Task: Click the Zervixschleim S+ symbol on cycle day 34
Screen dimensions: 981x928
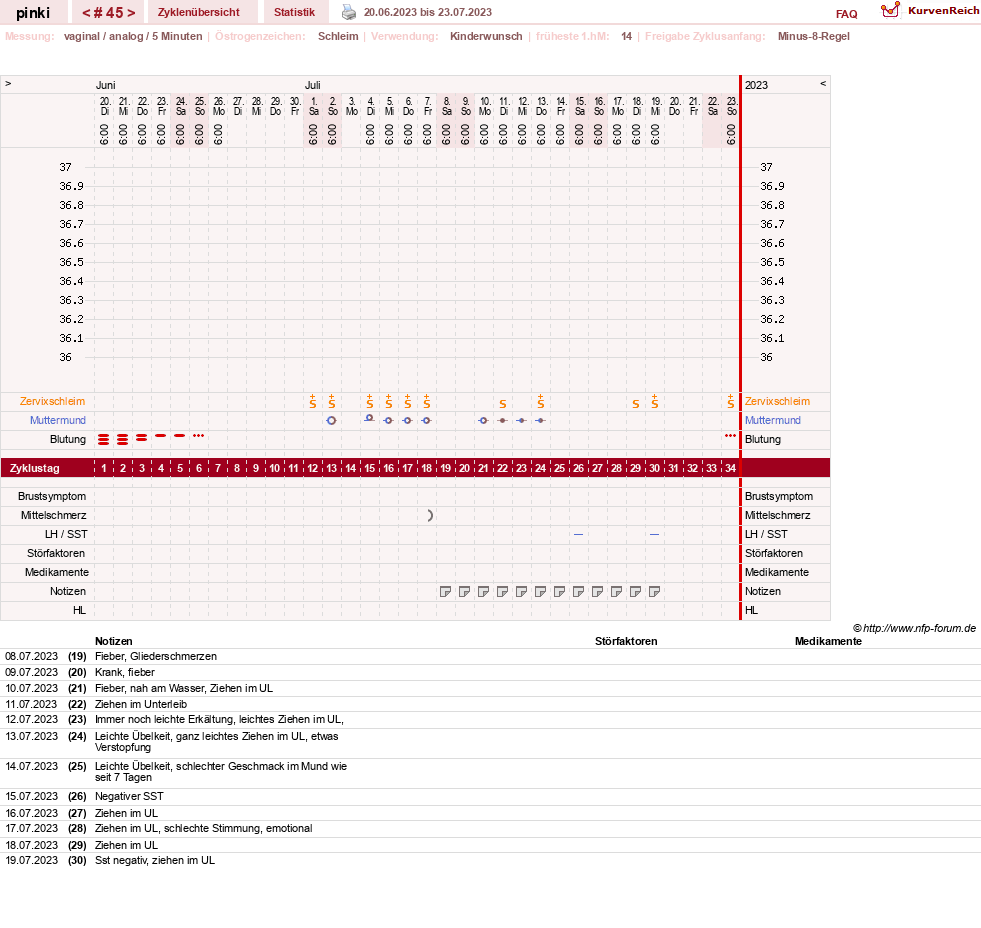Action: 731,402
